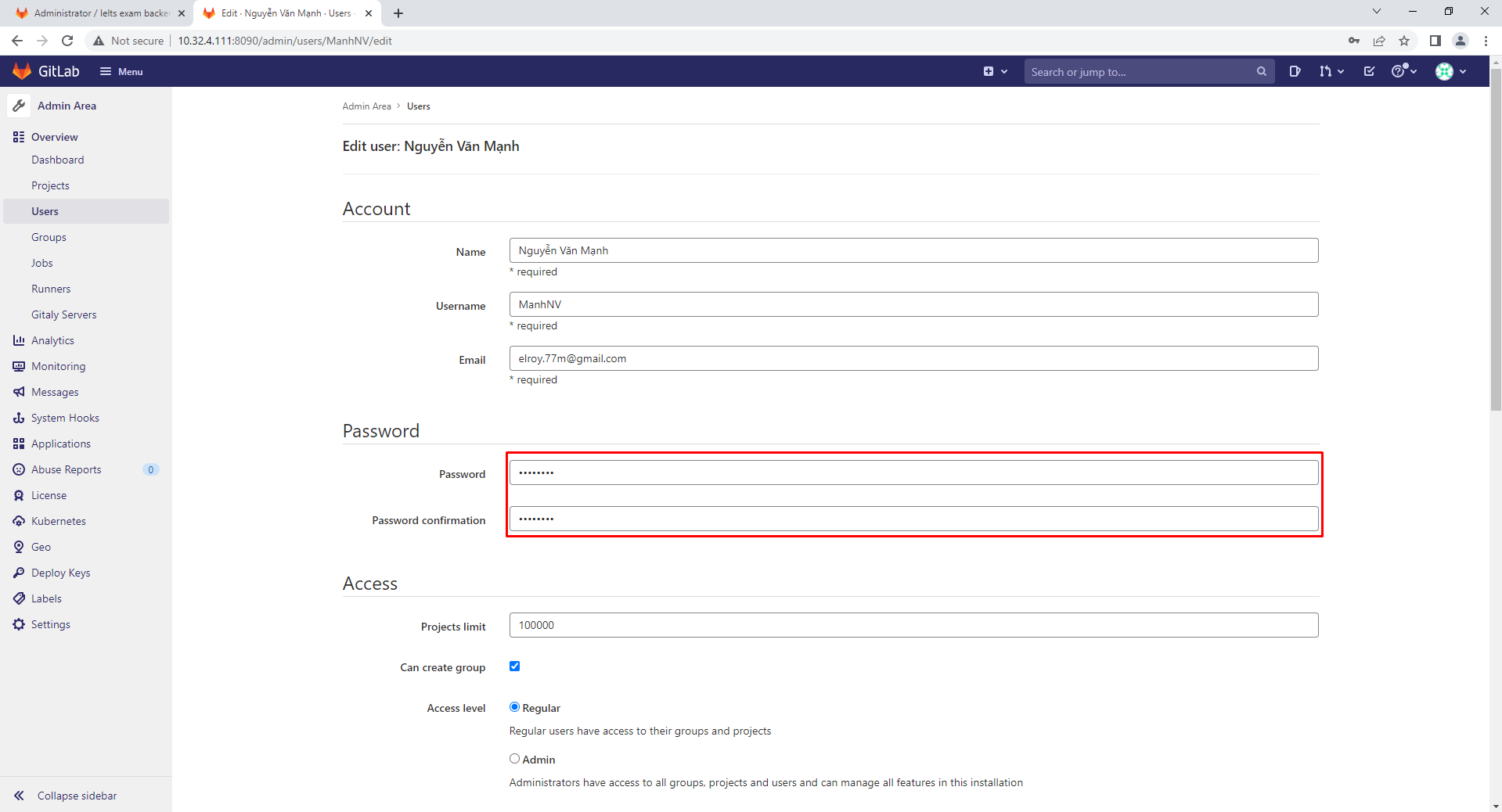Image resolution: width=1502 pixels, height=812 pixels.
Task: Open Dashboard in the sidebar
Action: 57,160
